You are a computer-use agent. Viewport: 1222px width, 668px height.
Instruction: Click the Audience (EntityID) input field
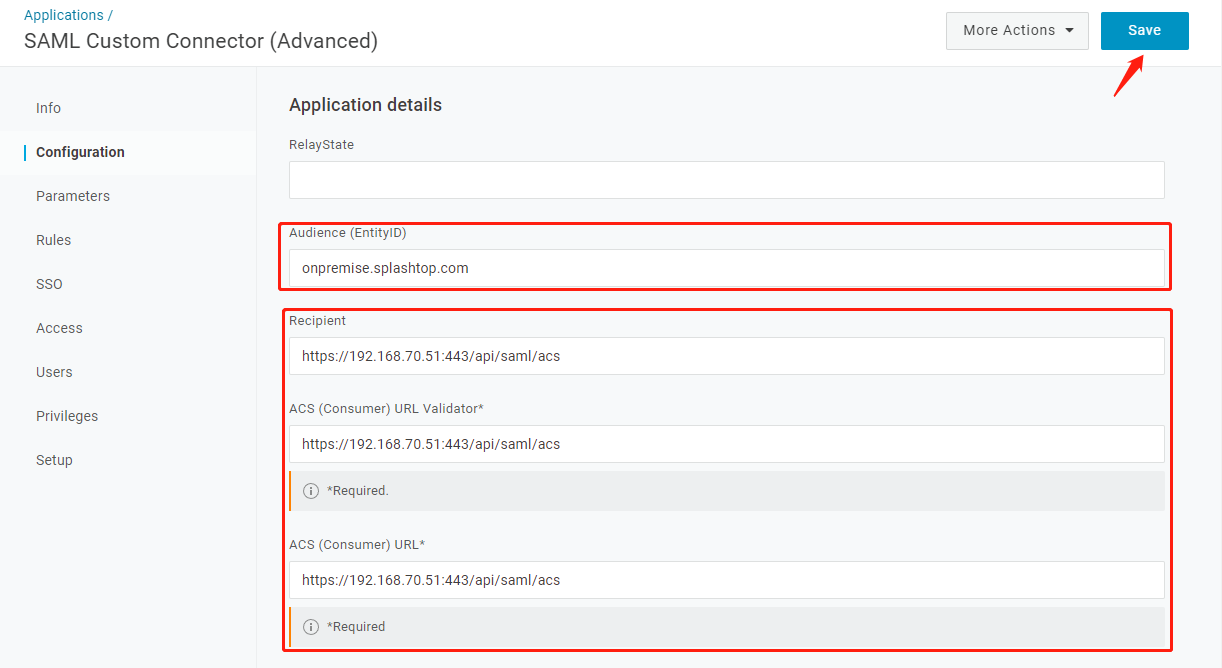click(727, 268)
